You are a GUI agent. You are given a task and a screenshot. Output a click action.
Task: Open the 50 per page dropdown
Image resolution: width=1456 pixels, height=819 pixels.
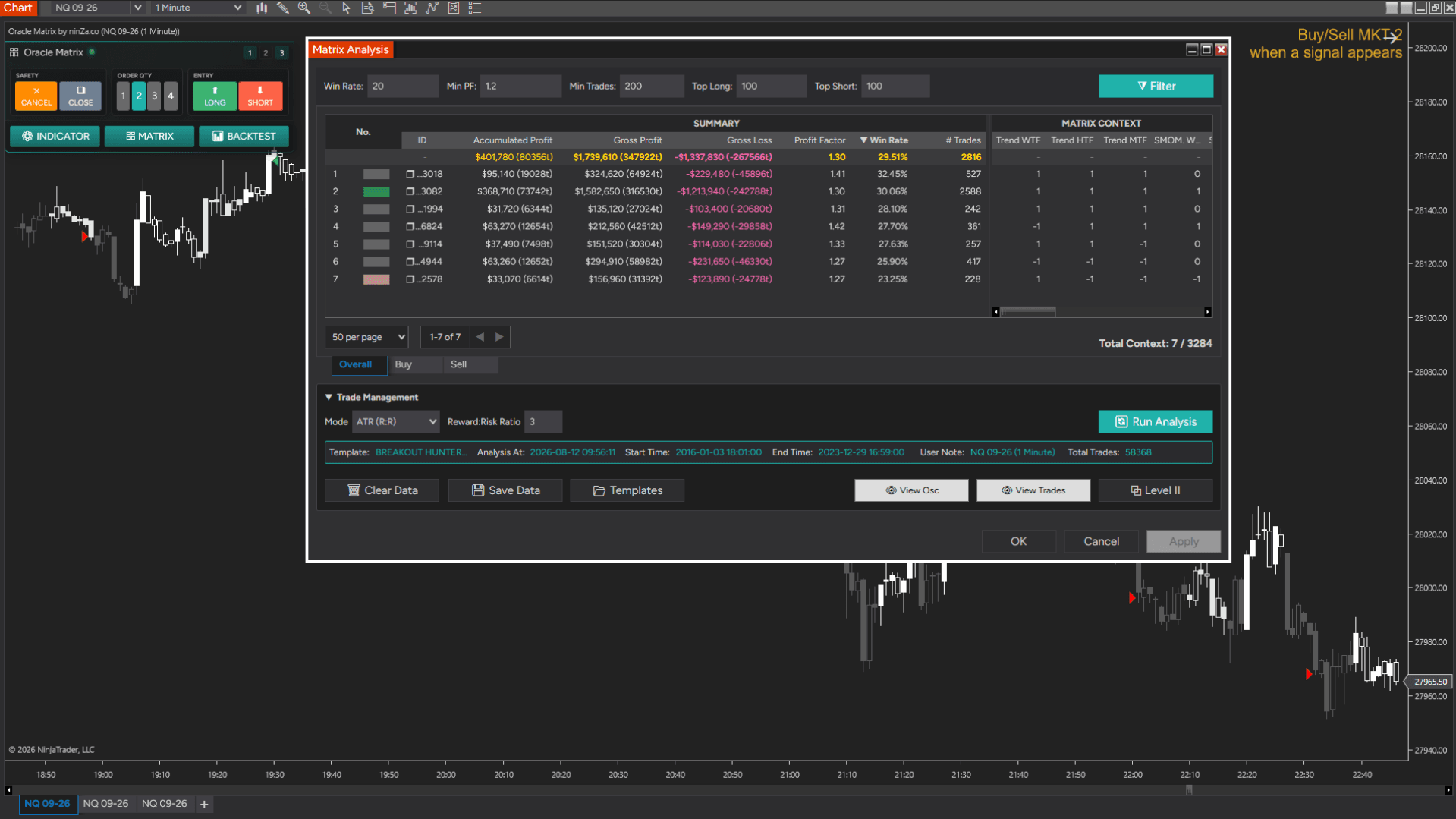click(x=366, y=337)
